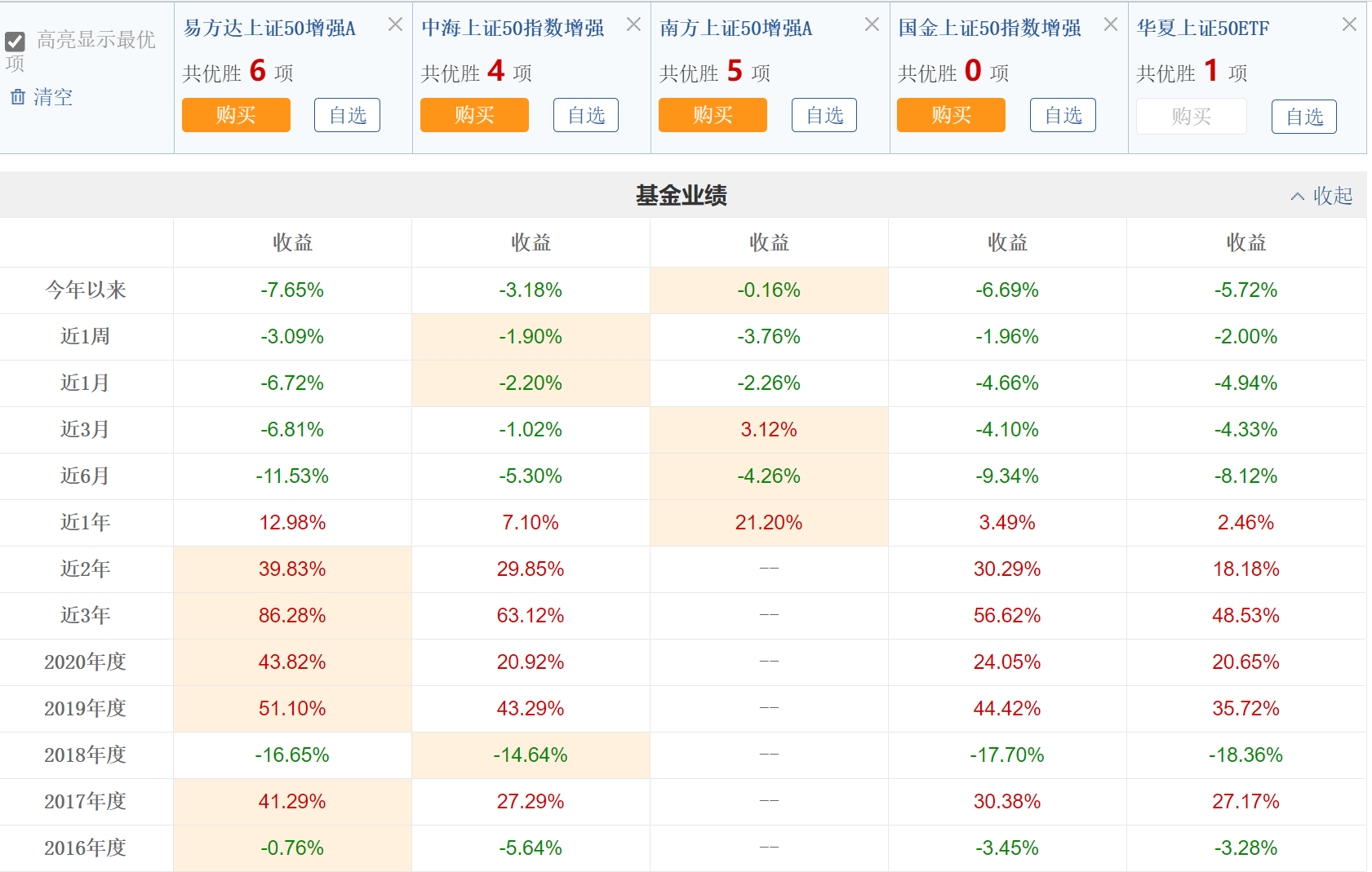This screenshot has height=872, width=1372.
Task: Click the -0.76% cell in 2016年度 row
Action: 292,848
